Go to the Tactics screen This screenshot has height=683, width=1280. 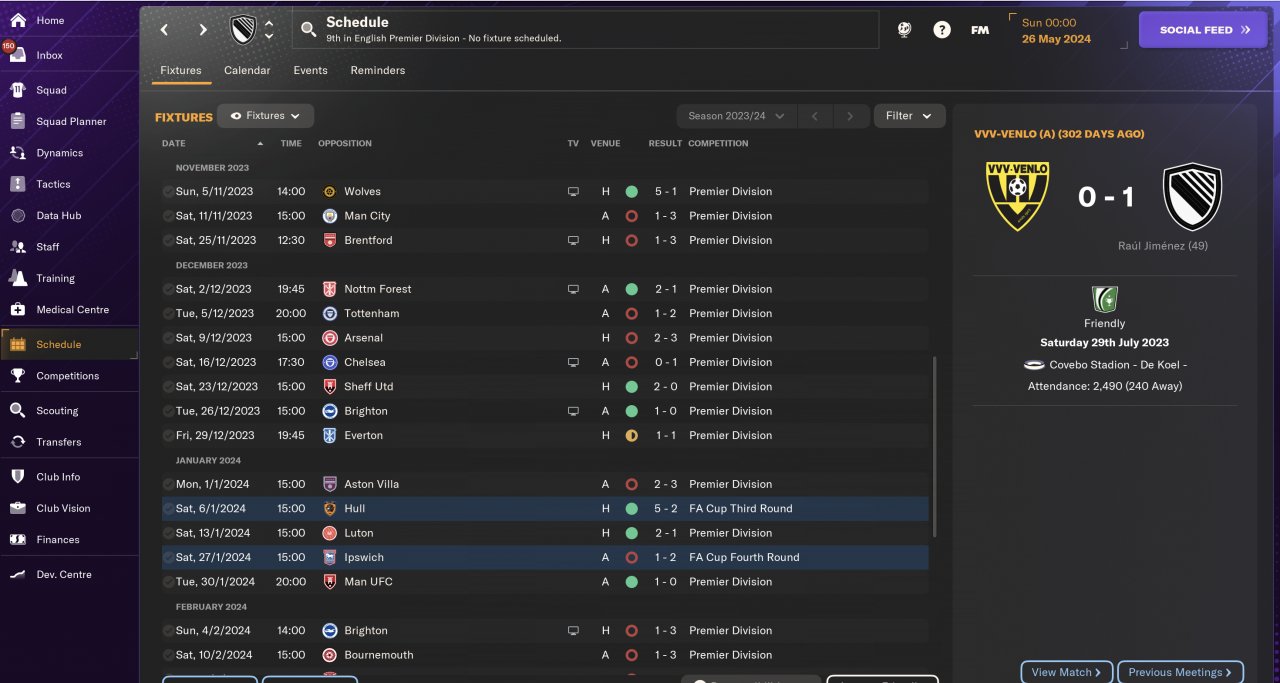tap(53, 184)
